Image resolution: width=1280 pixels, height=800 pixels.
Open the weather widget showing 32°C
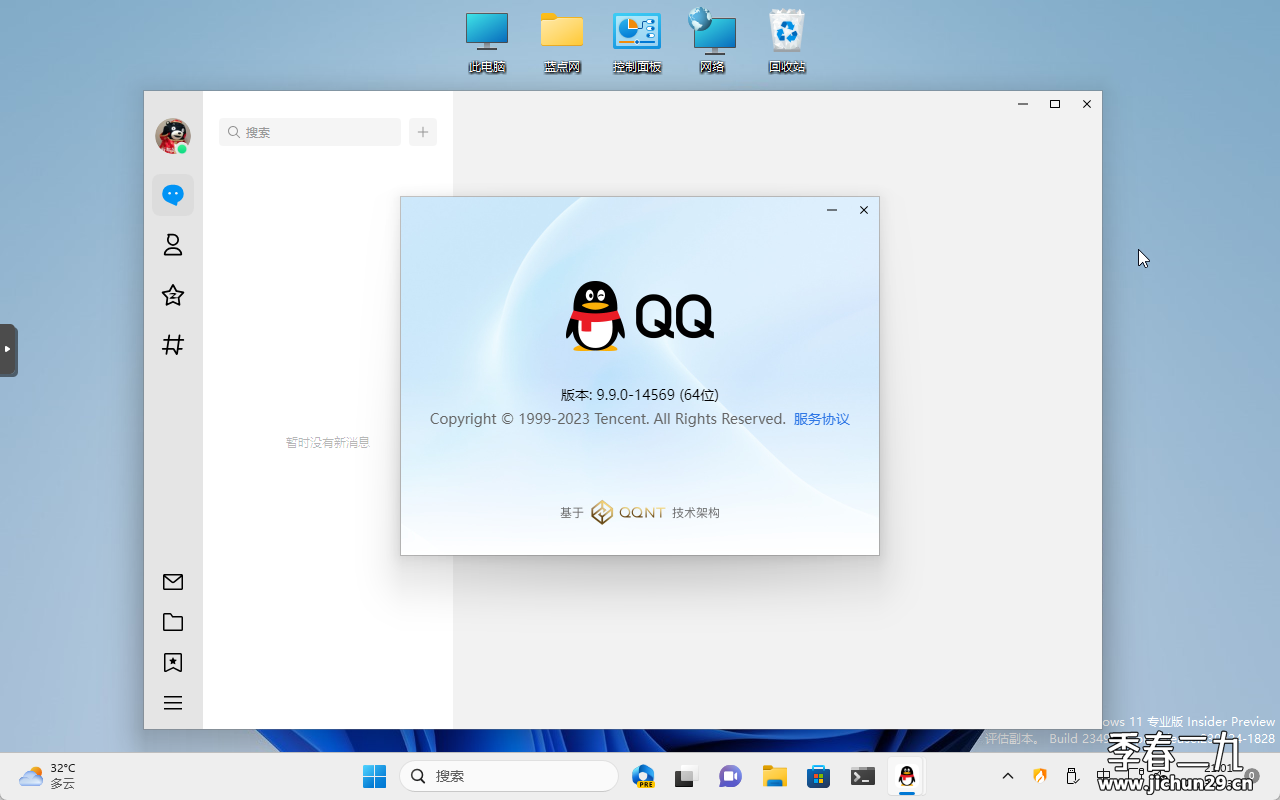47,776
